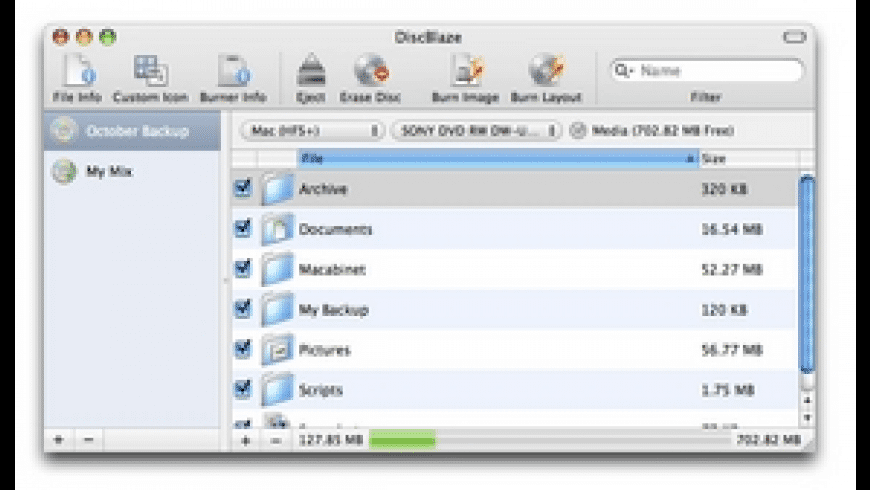Click the My Backup folder icon
The image size is (870, 490).
click(277, 310)
